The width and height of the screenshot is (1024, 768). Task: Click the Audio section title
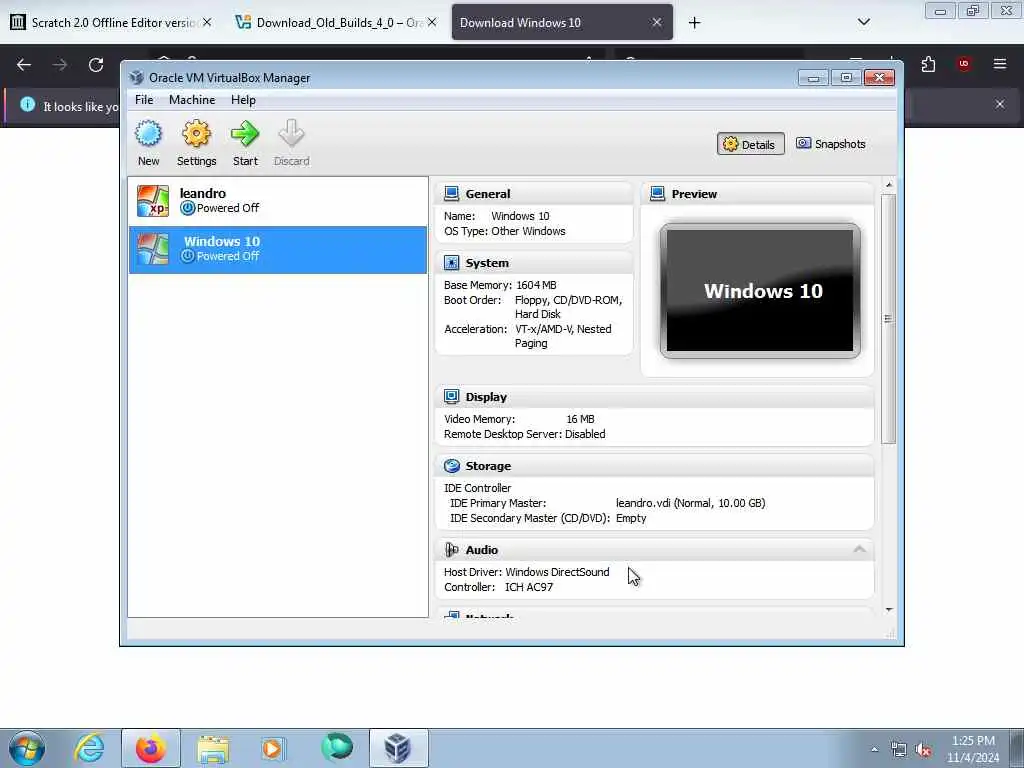click(x=481, y=551)
